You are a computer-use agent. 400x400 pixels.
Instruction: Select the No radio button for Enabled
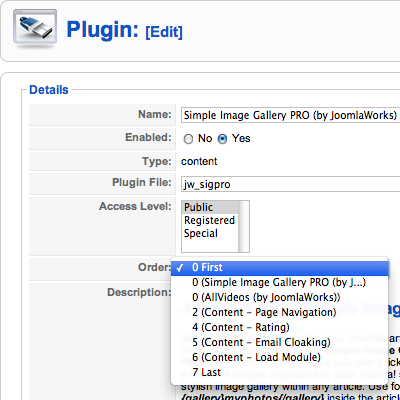pyautogui.click(x=188, y=139)
